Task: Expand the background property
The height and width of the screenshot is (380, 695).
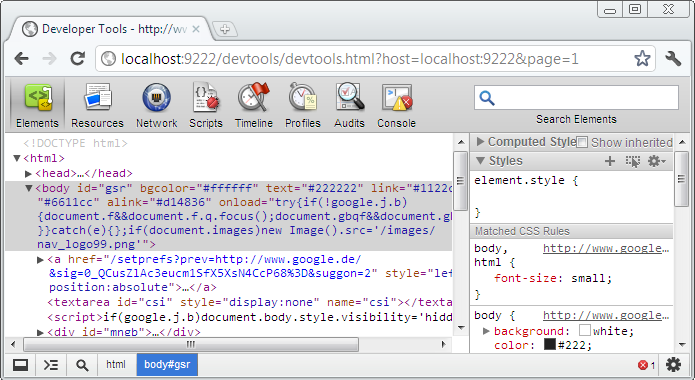Action: [486, 331]
